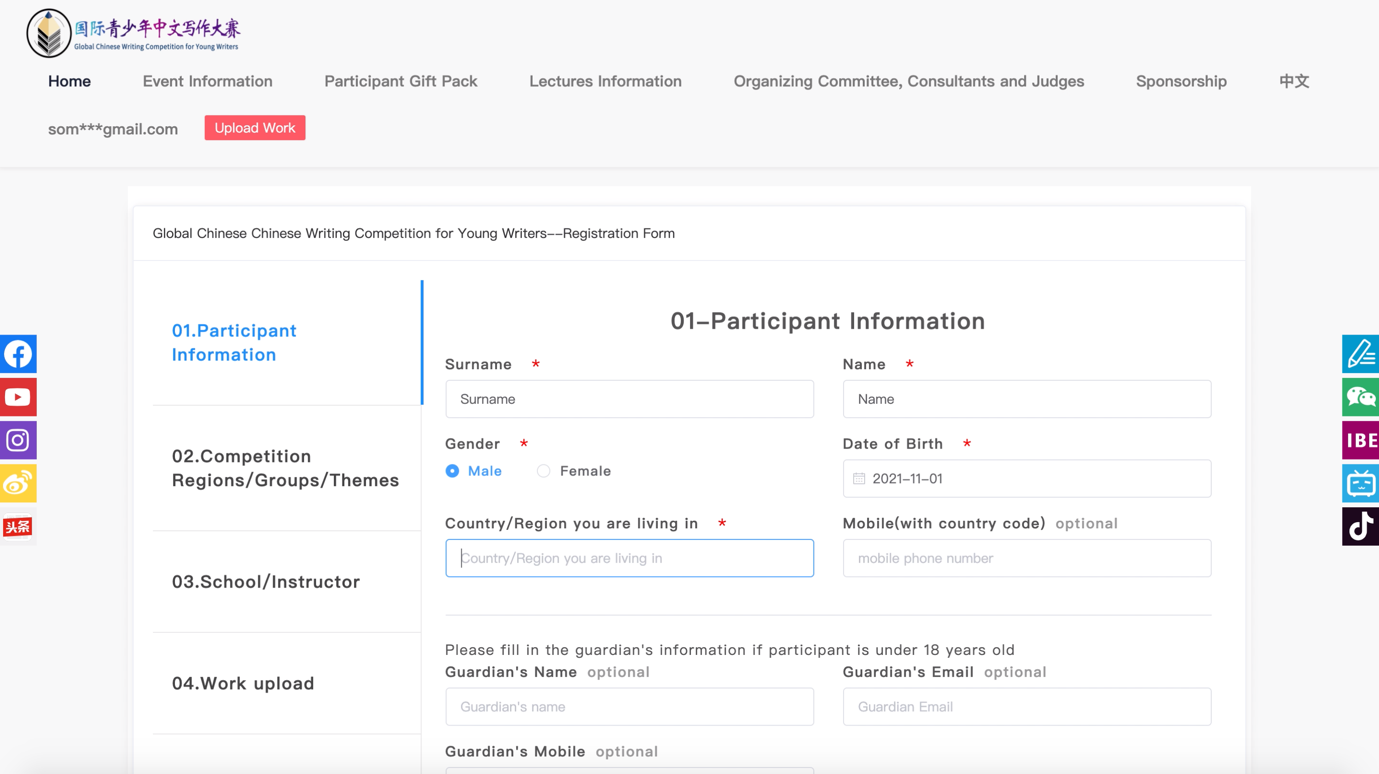The width and height of the screenshot is (1379, 774).
Task: Open the Weibo sidebar icon
Action: pyautogui.click(x=18, y=483)
